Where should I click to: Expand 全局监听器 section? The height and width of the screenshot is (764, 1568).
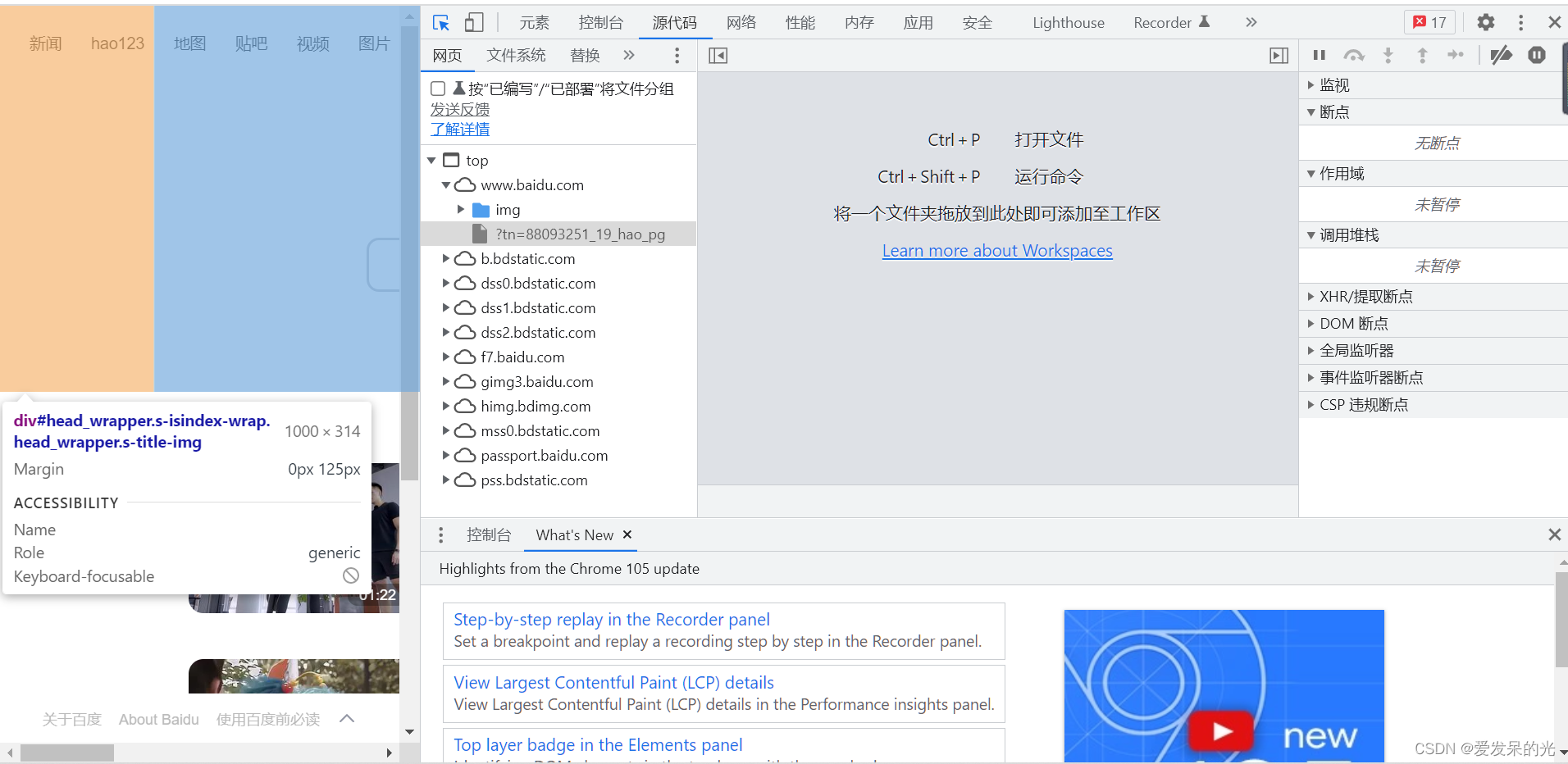coord(1433,351)
